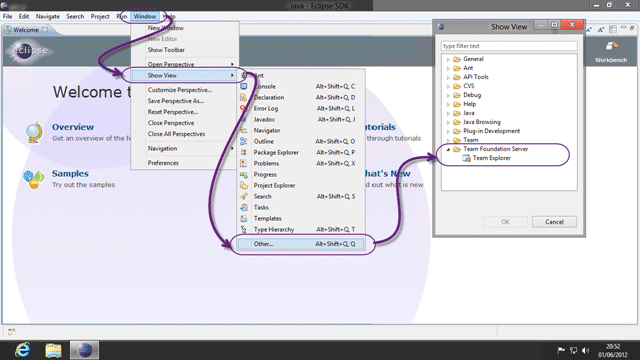This screenshot has width=640, height=360.
Task: Click the Overview globe icon
Action: coord(34,132)
